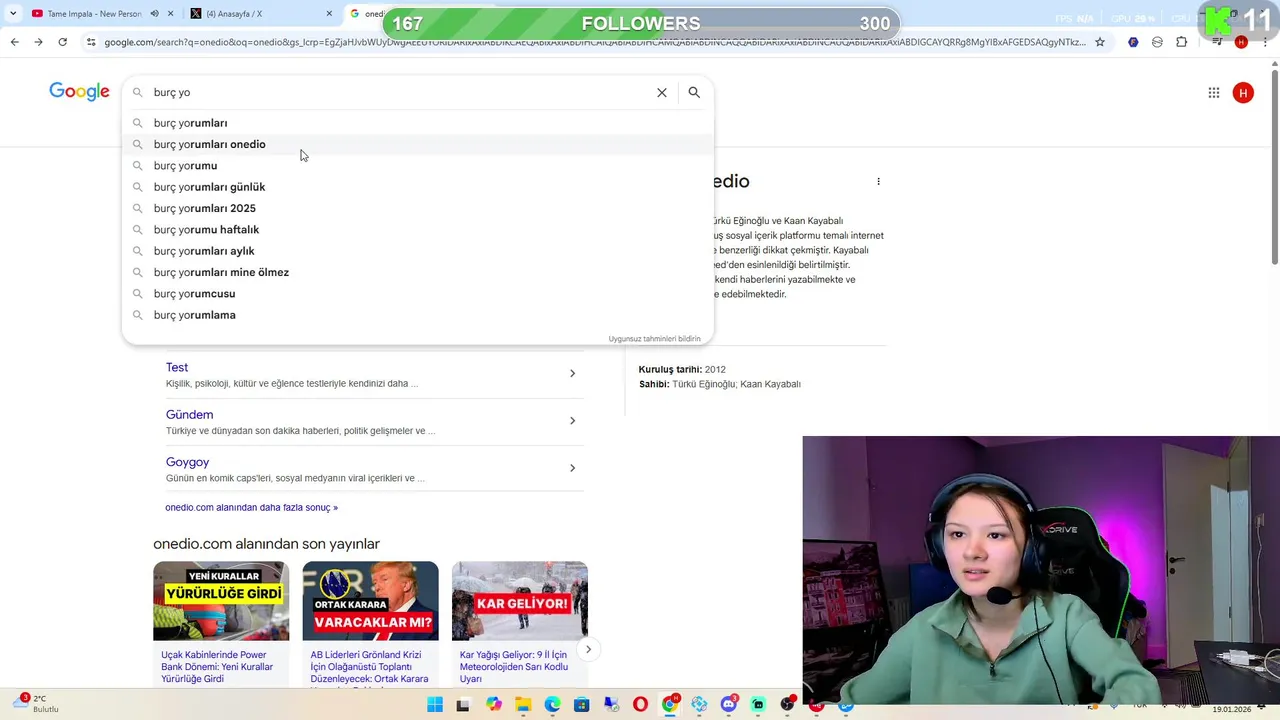Viewport: 1280px width, 720px height.
Task: Launch Microsoft Edge from the taskbar
Action: coord(552,705)
